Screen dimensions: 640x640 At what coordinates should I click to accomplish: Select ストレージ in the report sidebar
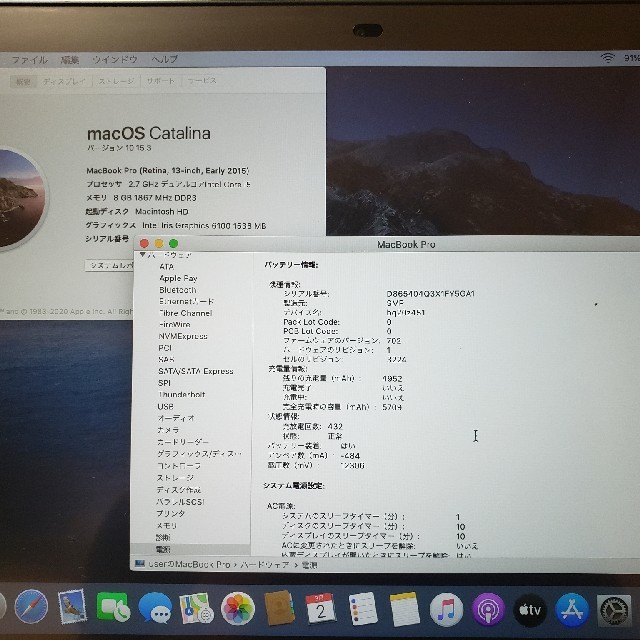click(175, 478)
